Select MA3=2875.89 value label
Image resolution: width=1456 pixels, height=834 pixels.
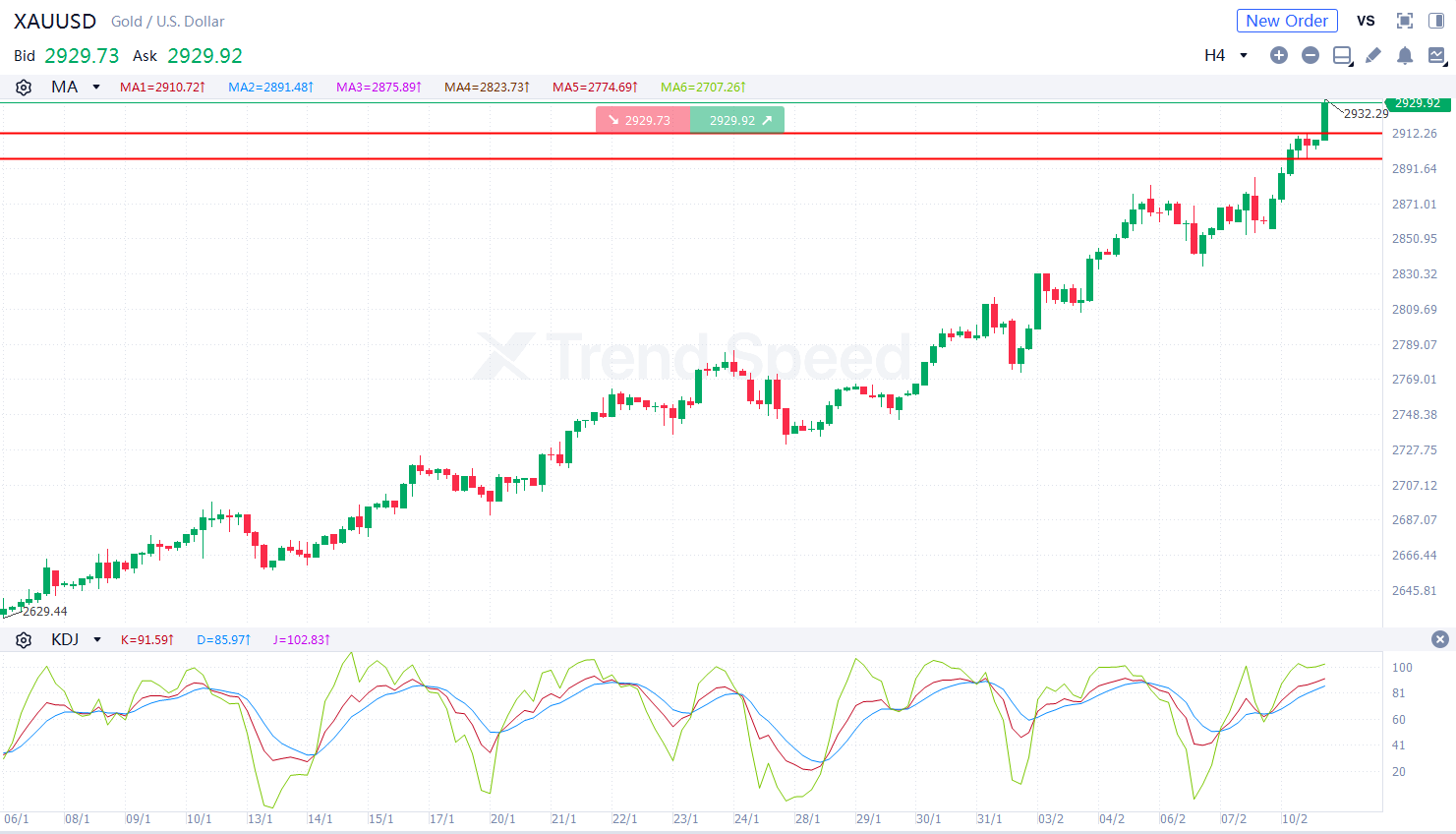(x=379, y=88)
